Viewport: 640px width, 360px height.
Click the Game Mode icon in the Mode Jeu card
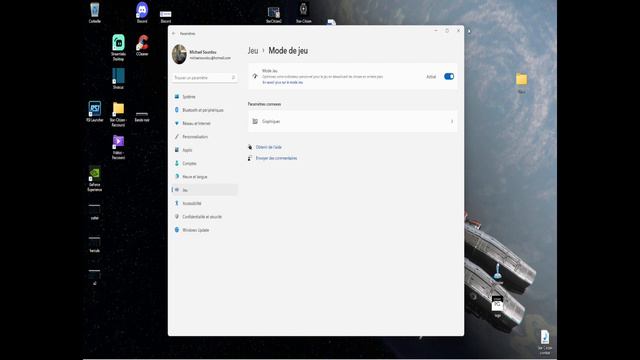pos(255,76)
